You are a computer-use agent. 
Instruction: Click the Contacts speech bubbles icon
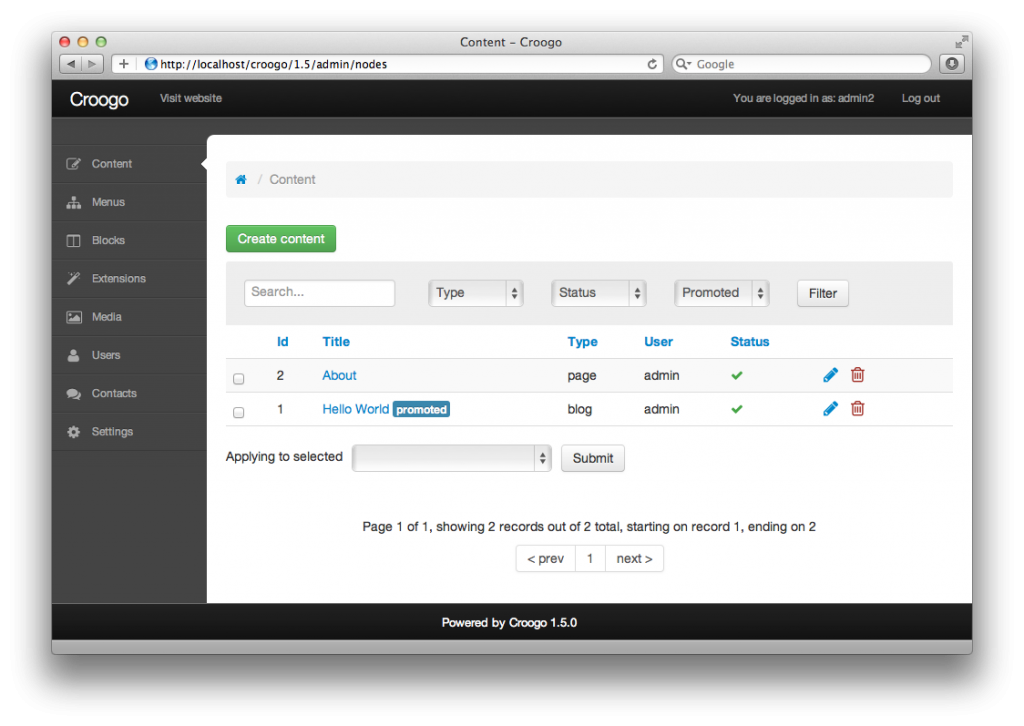(74, 394)
